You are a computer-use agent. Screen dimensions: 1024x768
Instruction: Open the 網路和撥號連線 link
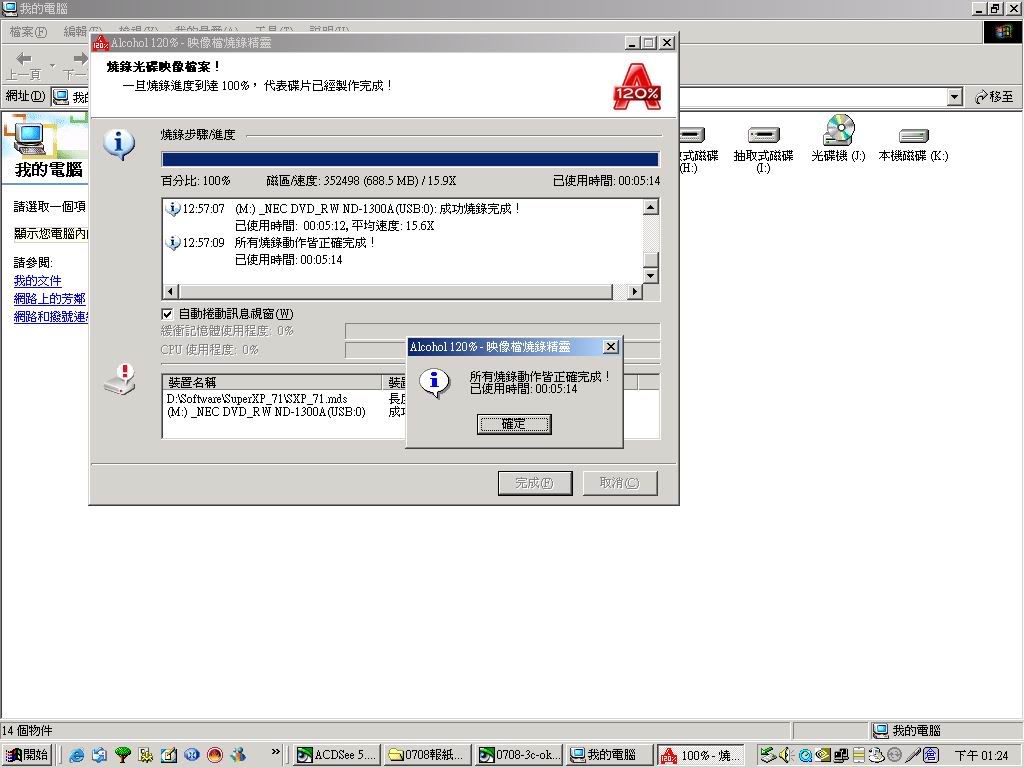[51, 317]
